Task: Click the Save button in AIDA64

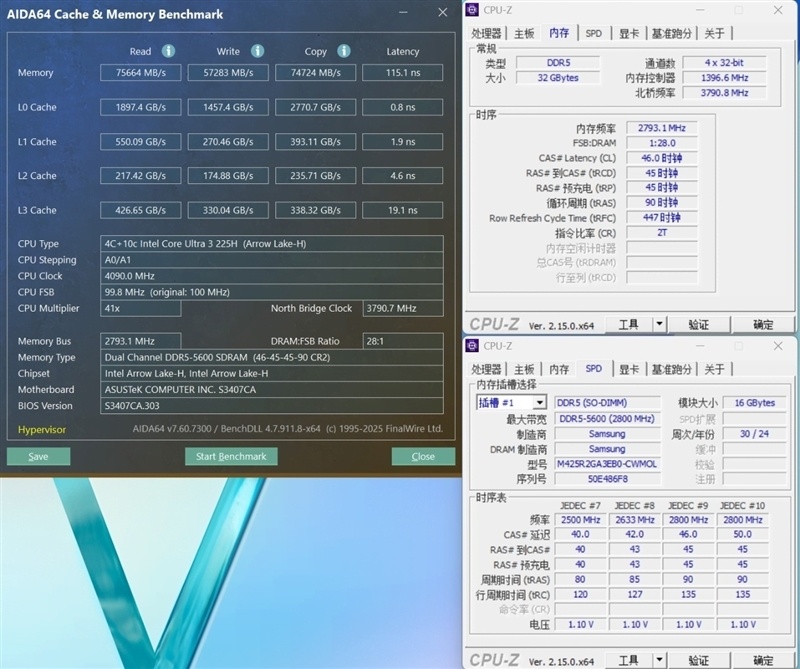Action: pos(38,456)
